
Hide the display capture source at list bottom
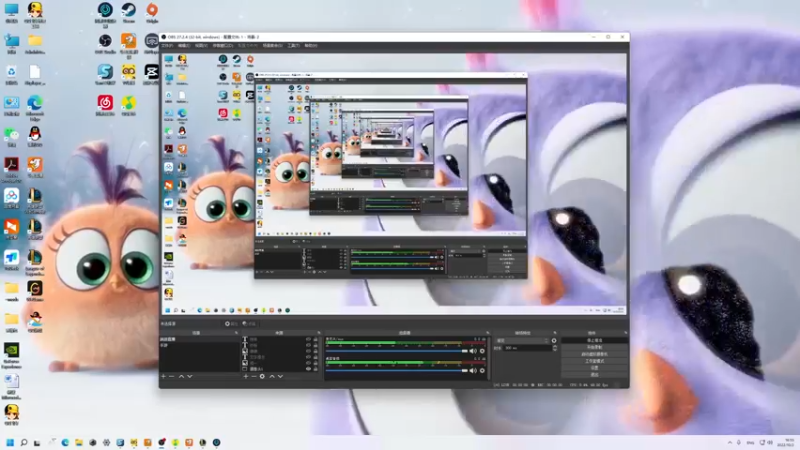308,368
